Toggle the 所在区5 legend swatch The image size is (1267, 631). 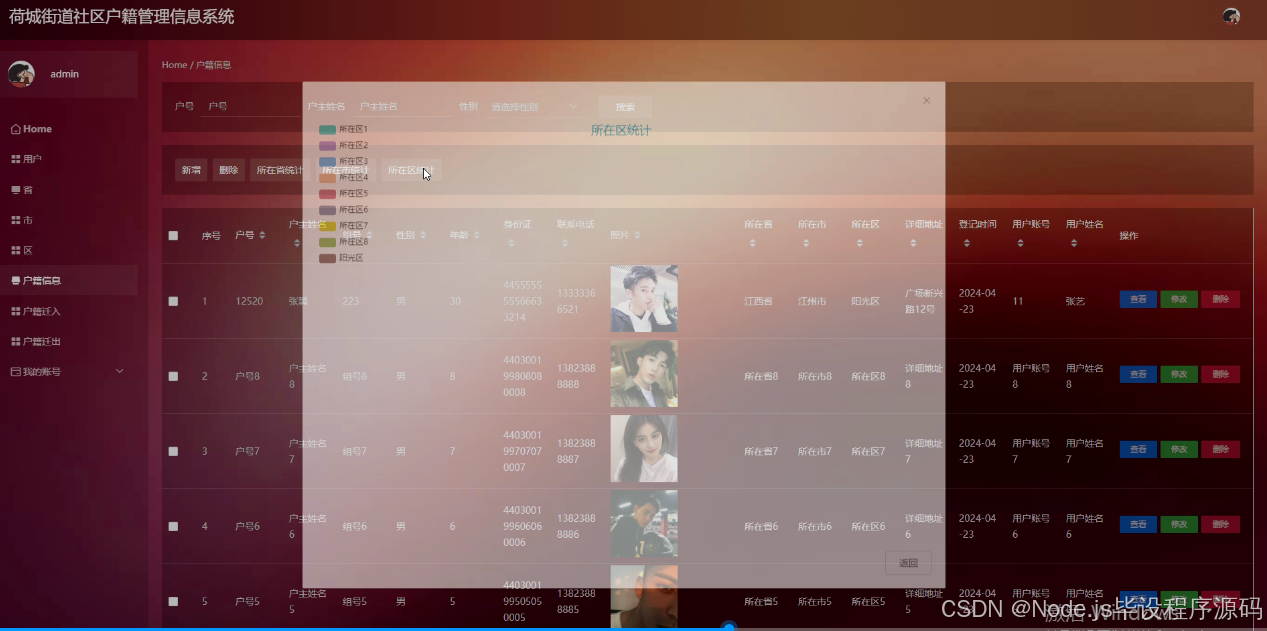pyautogui.click(x=327, y=193)
